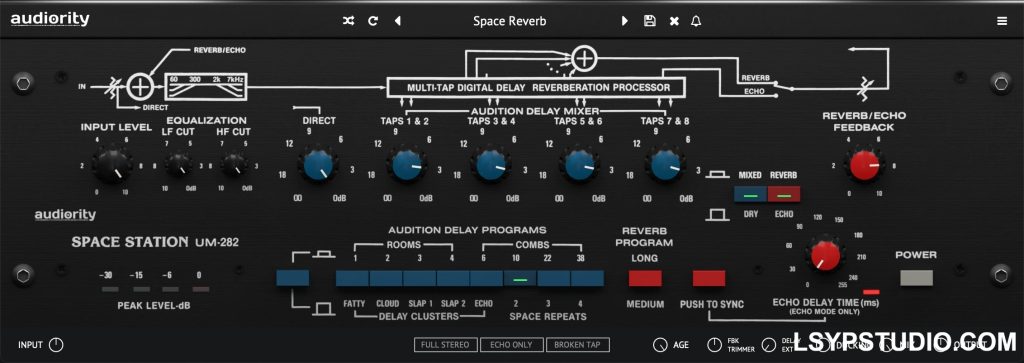Click the Age knob in bottom bar
Screen dimensions: 1024x363
tap(660, 345)
